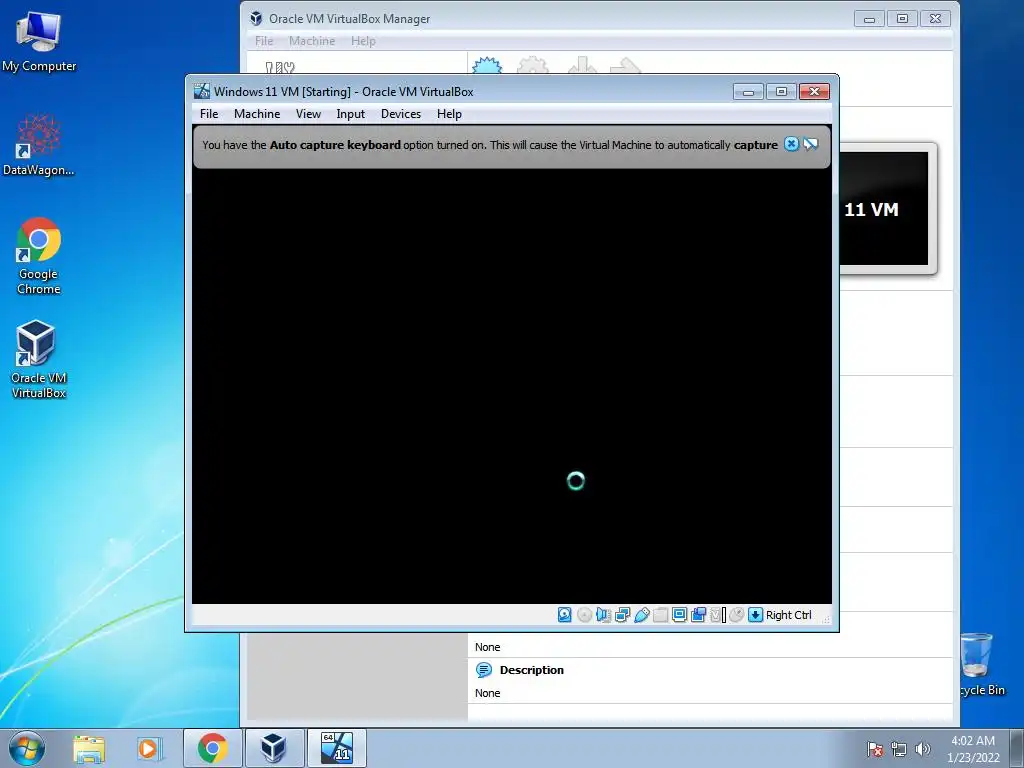This screenshot has height=768, width=1024.
Task: Close the Windows 11 VM window
Action: click(814, 91)
